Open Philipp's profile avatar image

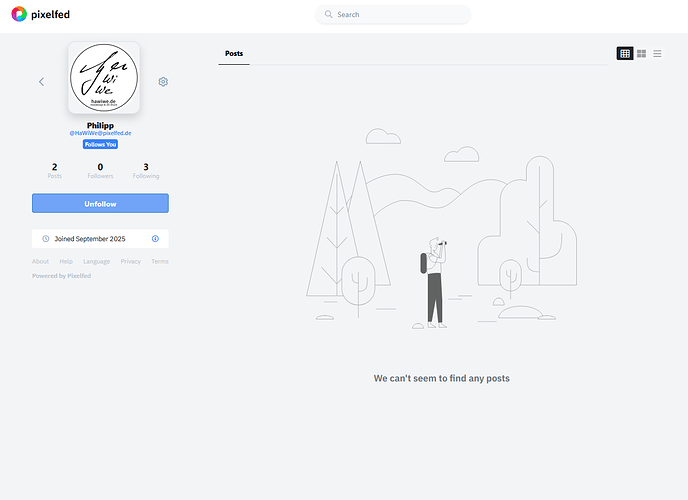point(103,78)
